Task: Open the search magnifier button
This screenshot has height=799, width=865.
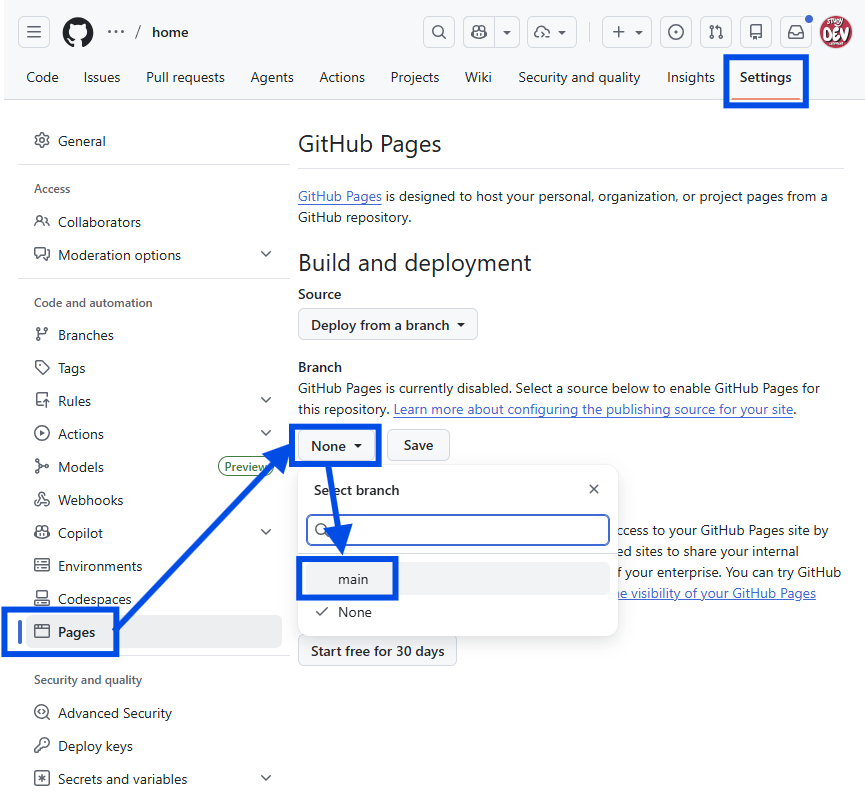Action: click(439, 32)
